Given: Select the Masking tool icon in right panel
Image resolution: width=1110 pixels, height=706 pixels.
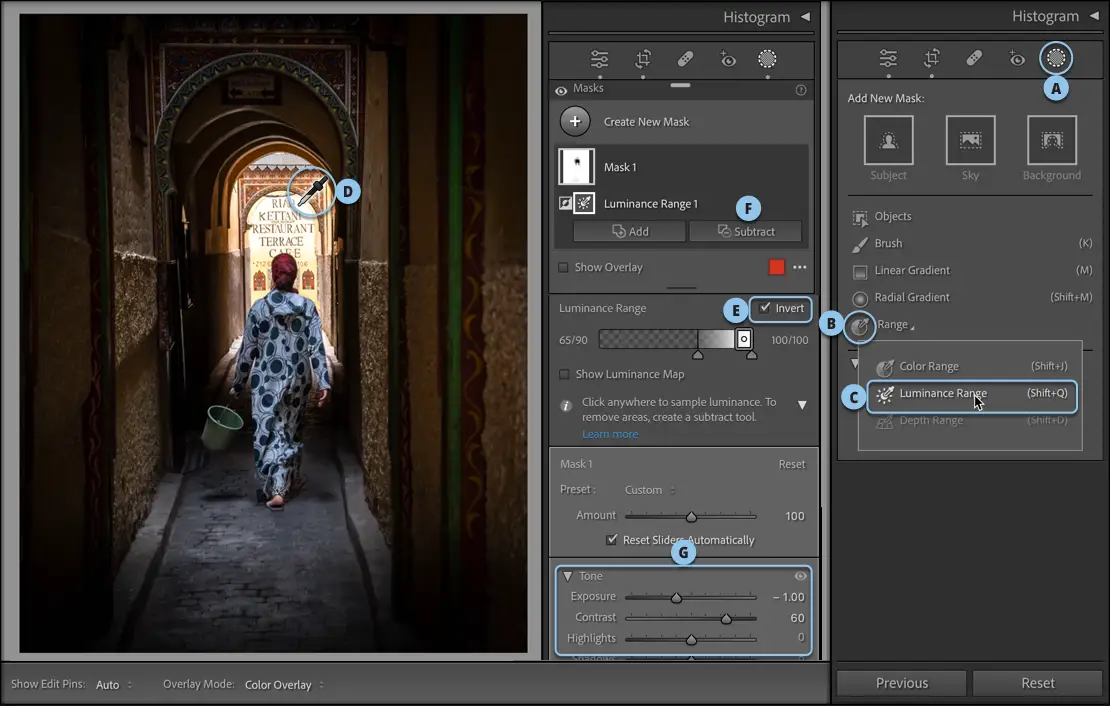Looking at the screenshot, I should [x=1054, y=59].
